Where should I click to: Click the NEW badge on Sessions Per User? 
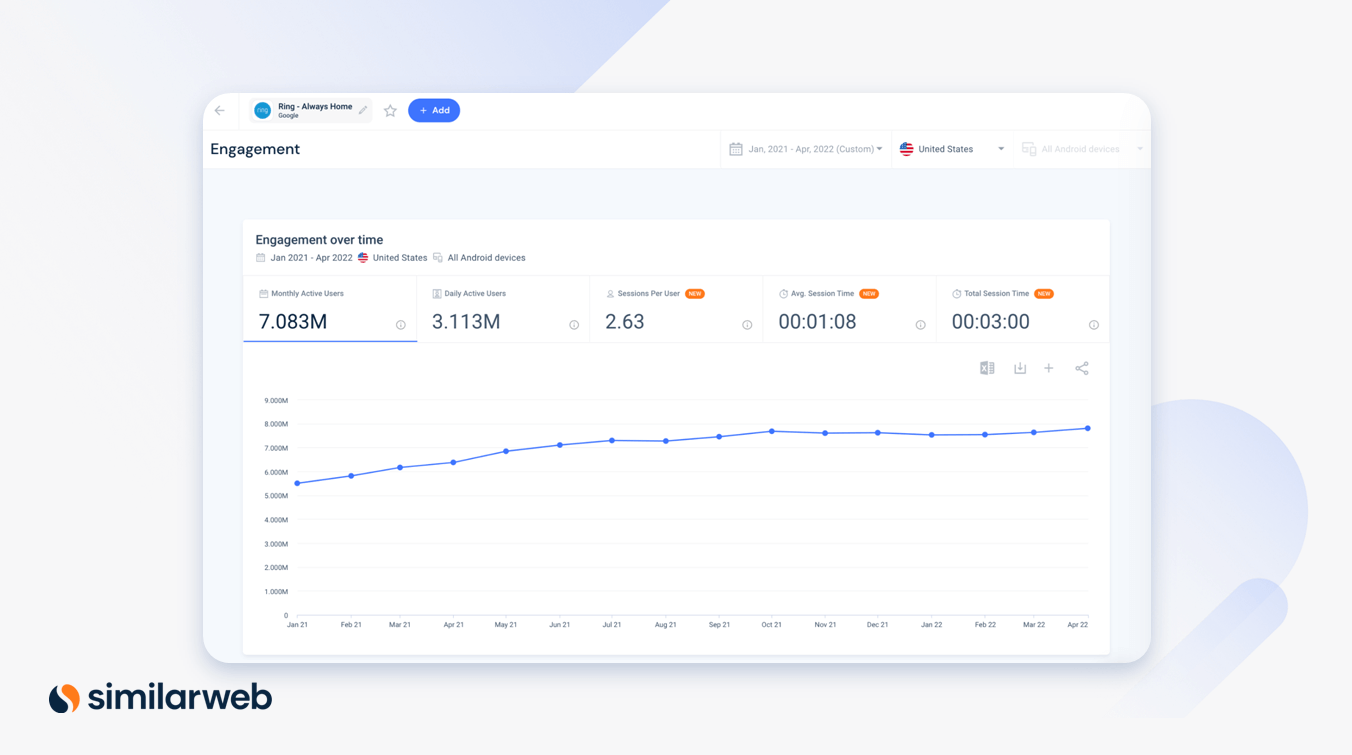(695, 294)
